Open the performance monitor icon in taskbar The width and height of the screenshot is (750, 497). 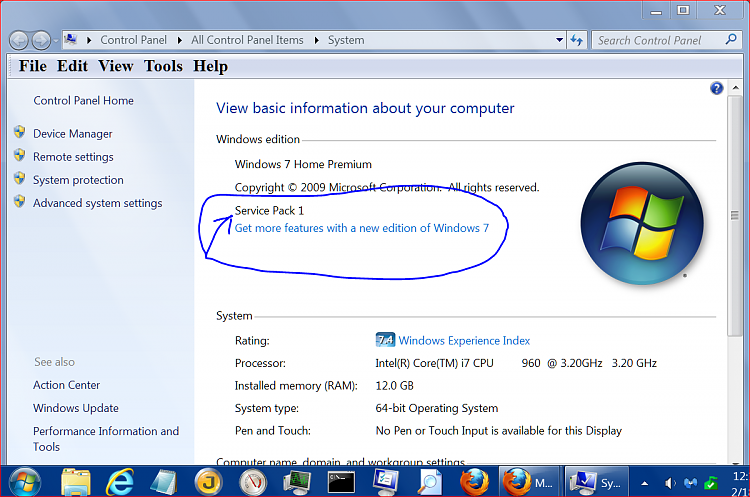[297, 482]
